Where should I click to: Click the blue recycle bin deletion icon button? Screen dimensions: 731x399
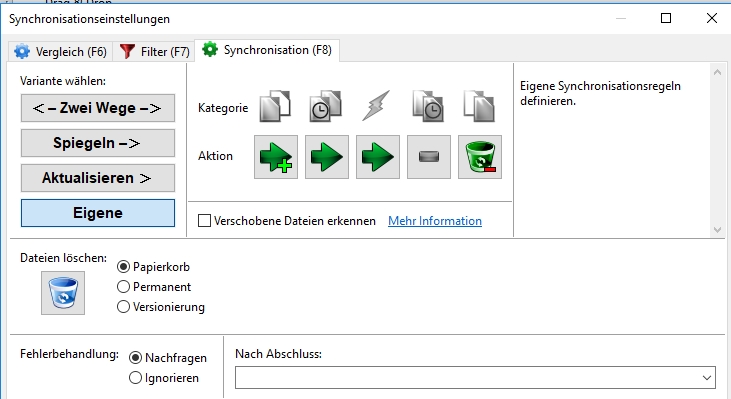63,293
